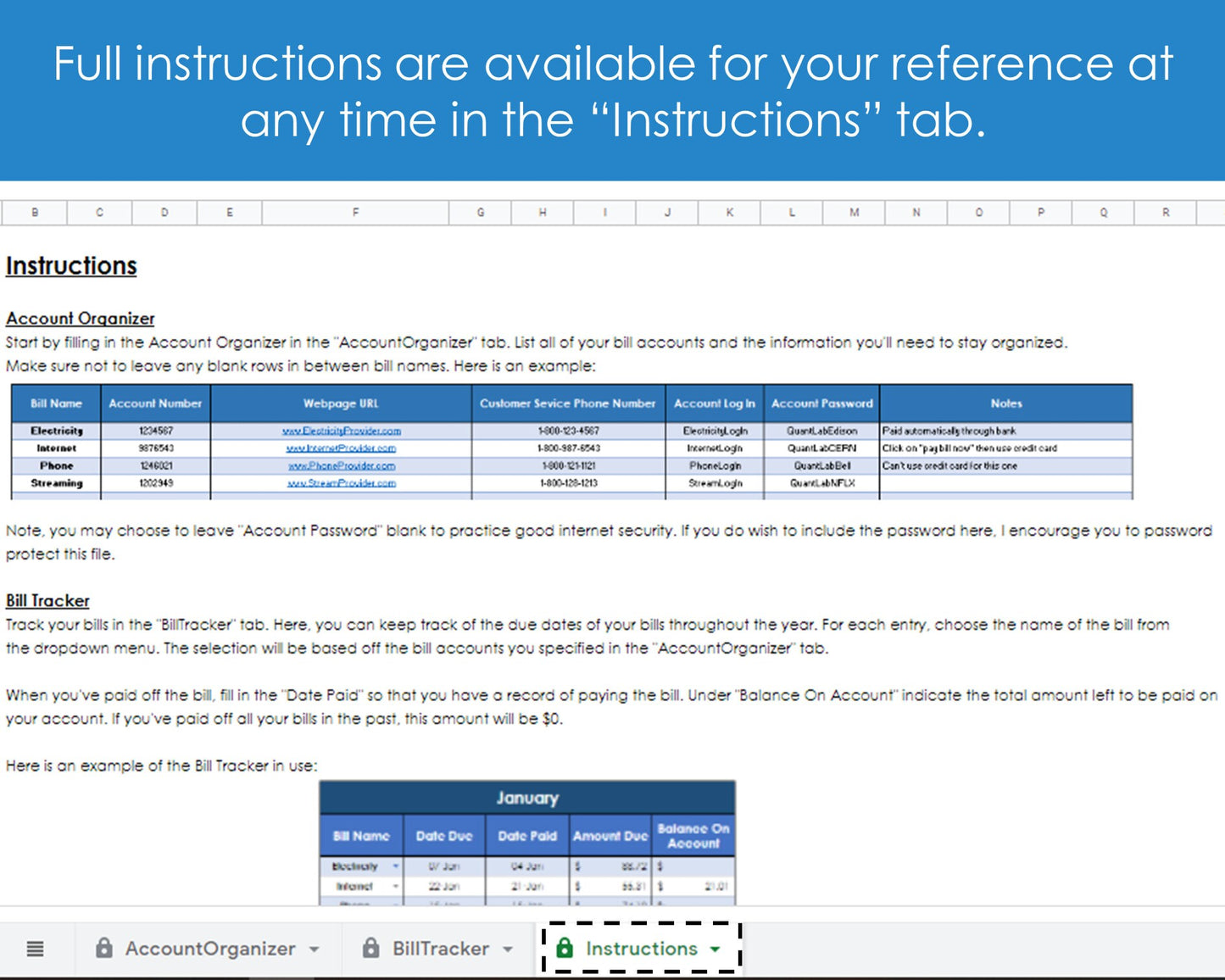Open the Internet bill name dropdown
Viewport: 1225px width, 980px height.
395,885
